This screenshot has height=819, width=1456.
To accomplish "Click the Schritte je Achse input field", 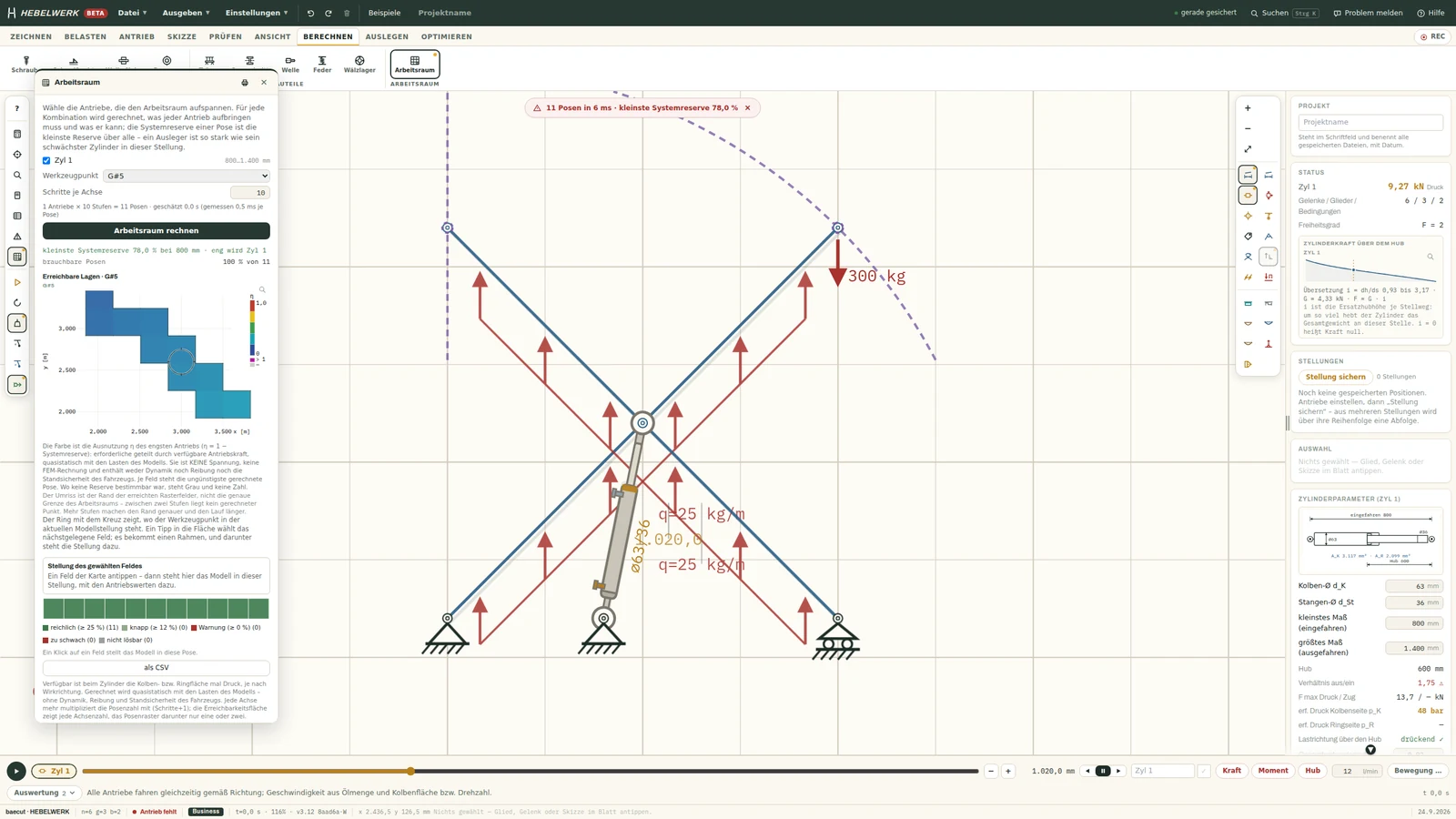I will (x=249, y=192).
